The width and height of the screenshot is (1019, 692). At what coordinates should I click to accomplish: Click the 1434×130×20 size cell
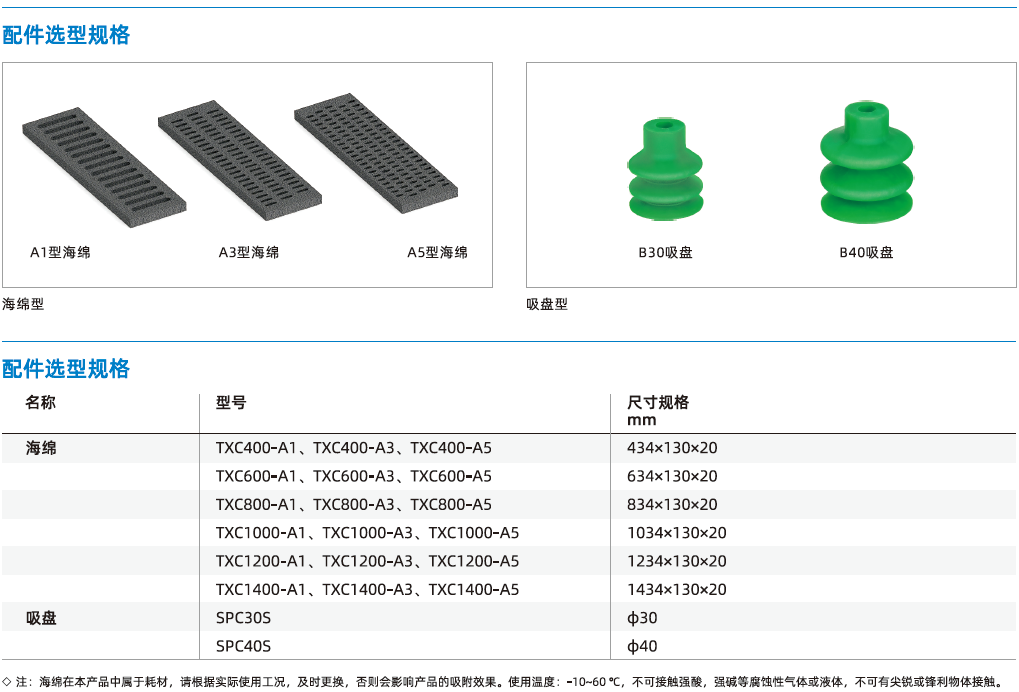tap(677, 589)
